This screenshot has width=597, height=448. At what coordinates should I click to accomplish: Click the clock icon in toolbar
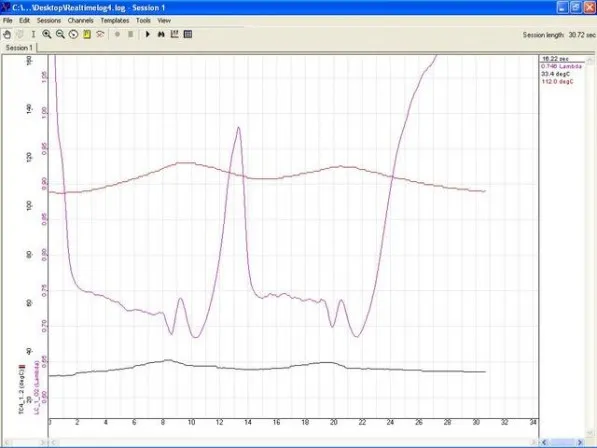[73, 35]
